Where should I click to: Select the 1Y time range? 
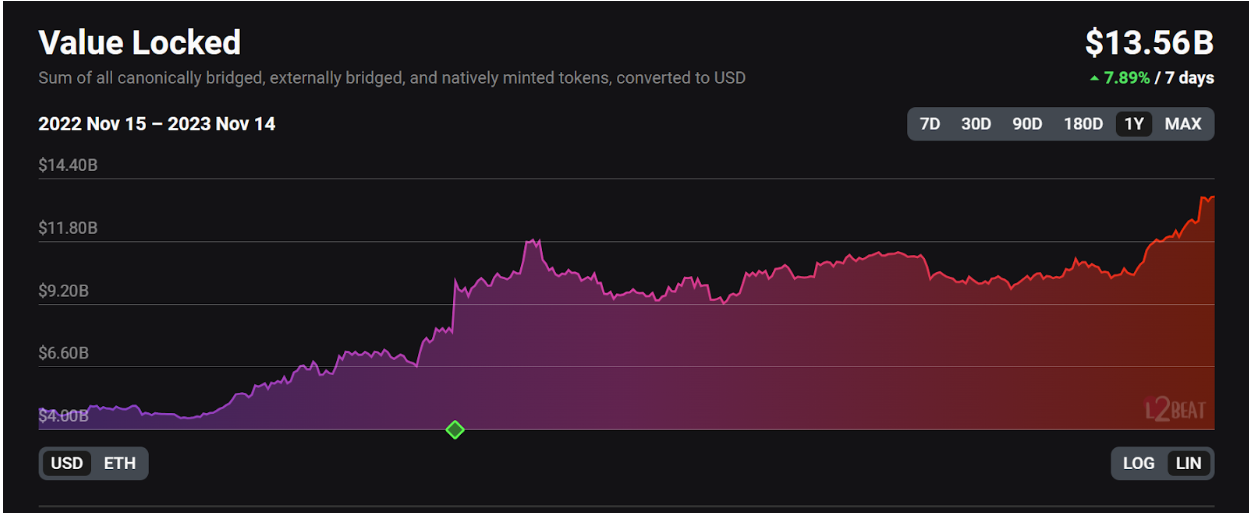(x=1134, y=124)
